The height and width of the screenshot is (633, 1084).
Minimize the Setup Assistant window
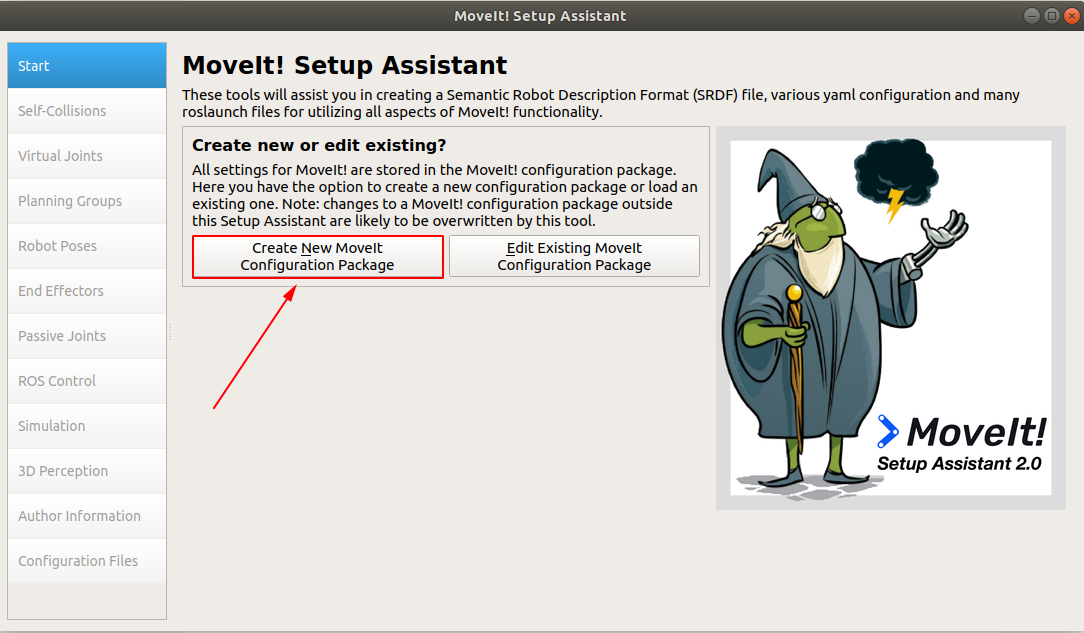click(1030, 15)
